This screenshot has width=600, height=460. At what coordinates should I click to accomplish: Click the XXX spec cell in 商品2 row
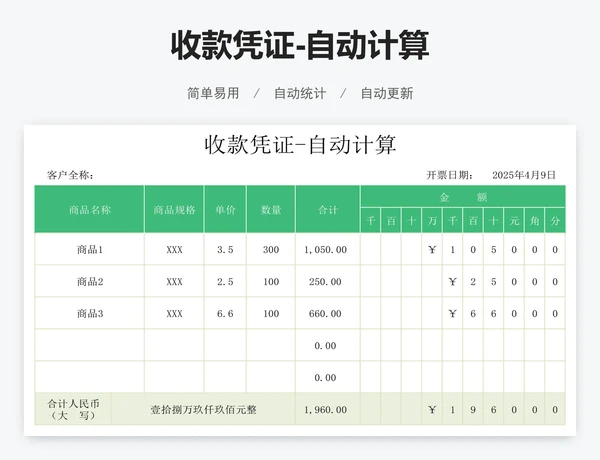coord(174,282)
